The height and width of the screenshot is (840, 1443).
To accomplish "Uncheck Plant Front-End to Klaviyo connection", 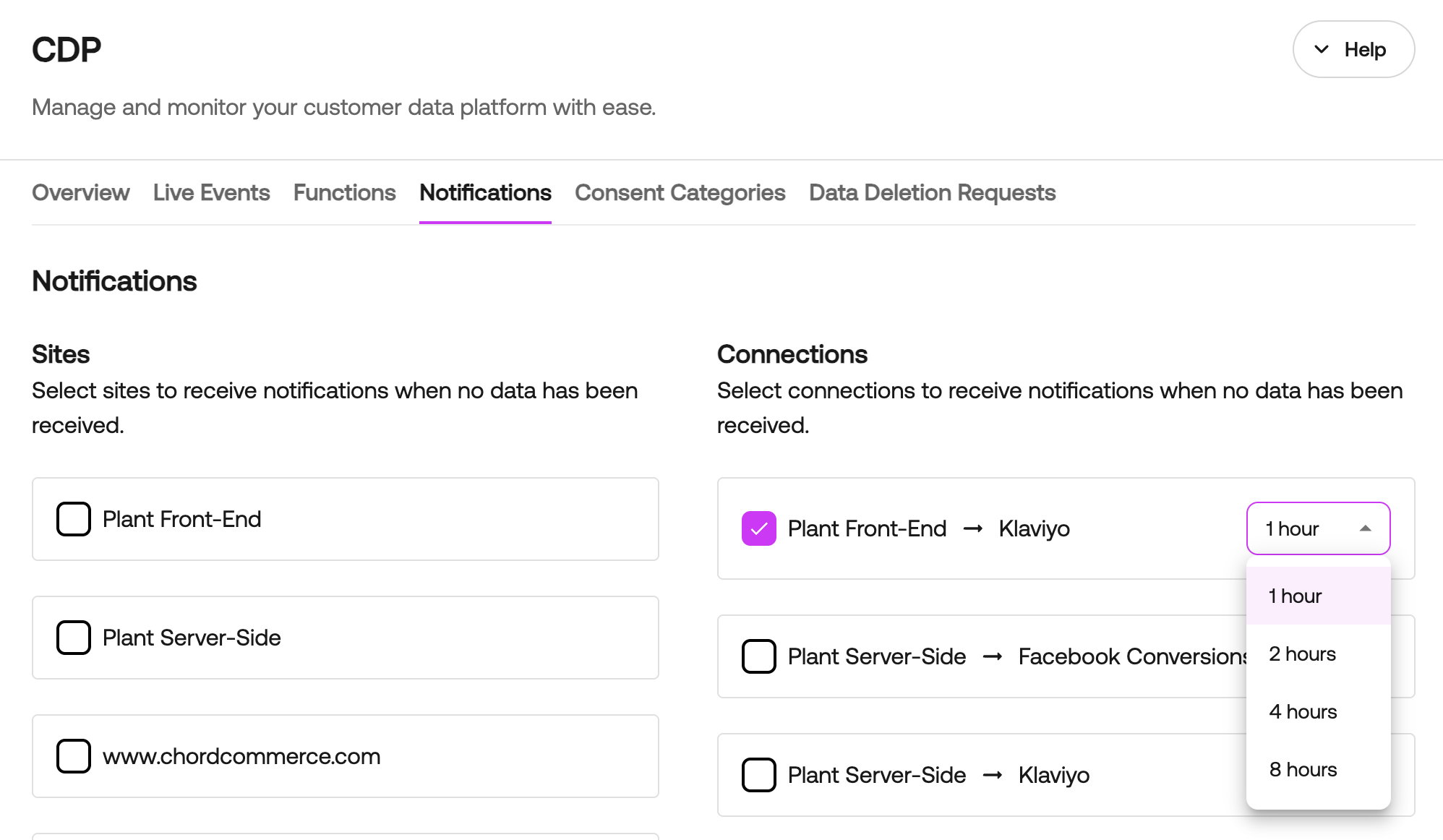I will (x=759, y=528).
